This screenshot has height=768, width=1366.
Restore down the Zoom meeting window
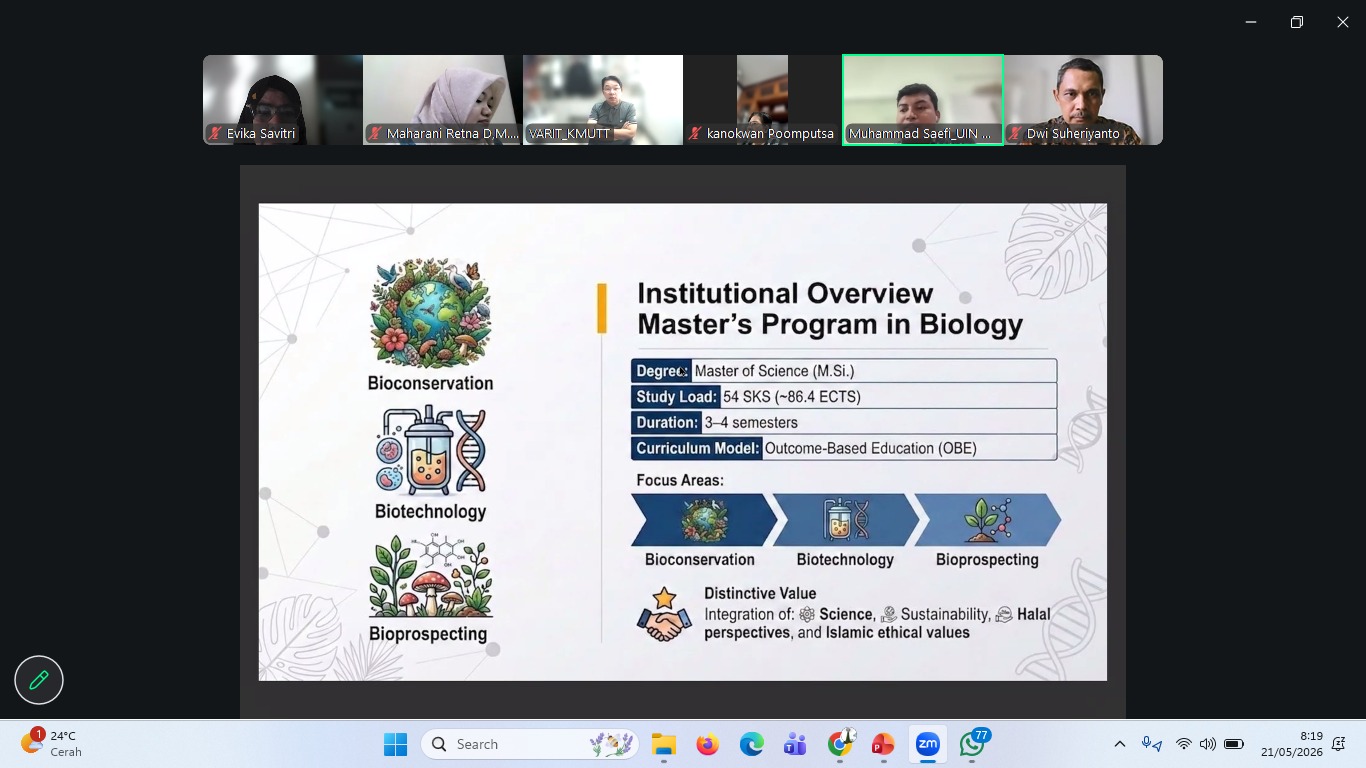[x=1297, y=22]
